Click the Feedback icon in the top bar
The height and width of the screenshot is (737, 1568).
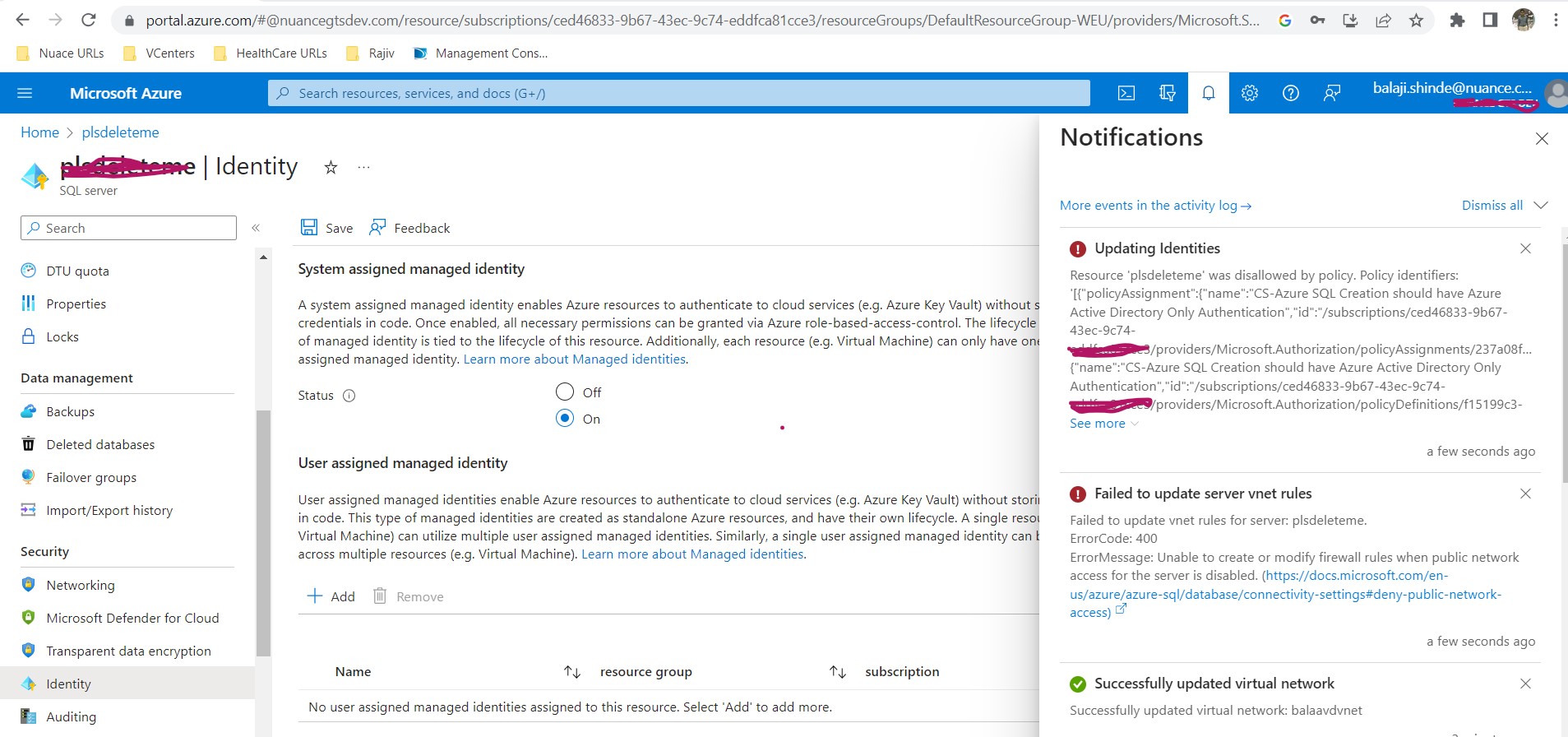(1332, 93)
